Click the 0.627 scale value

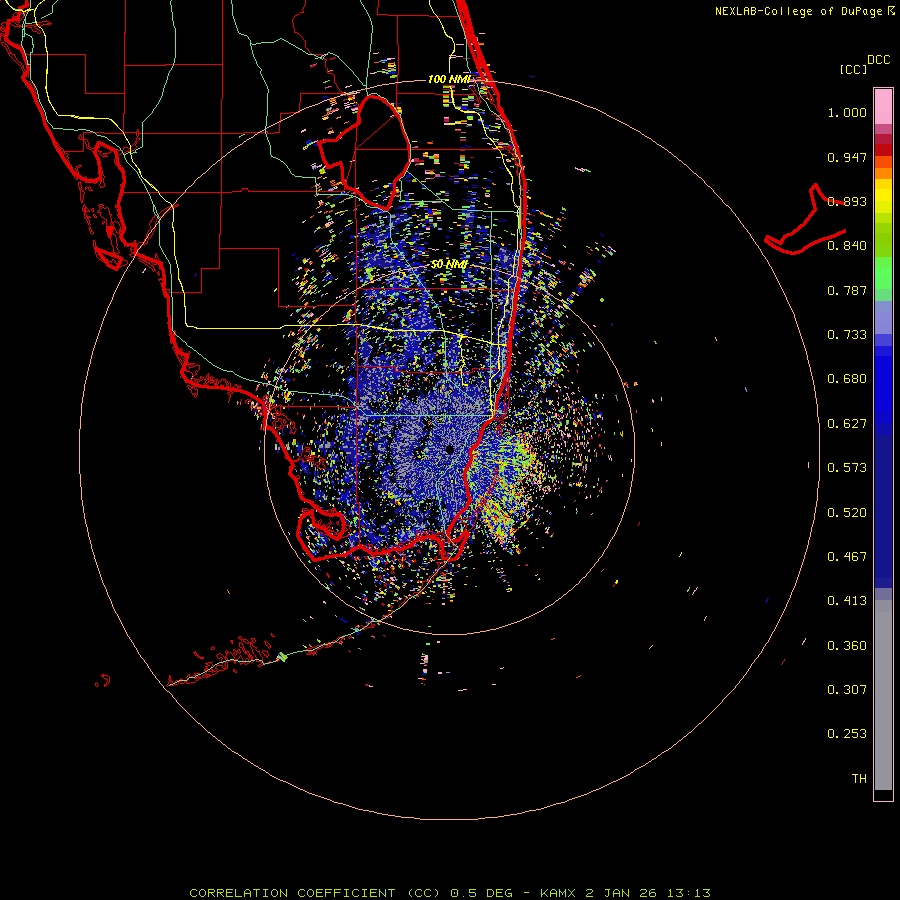847,424
